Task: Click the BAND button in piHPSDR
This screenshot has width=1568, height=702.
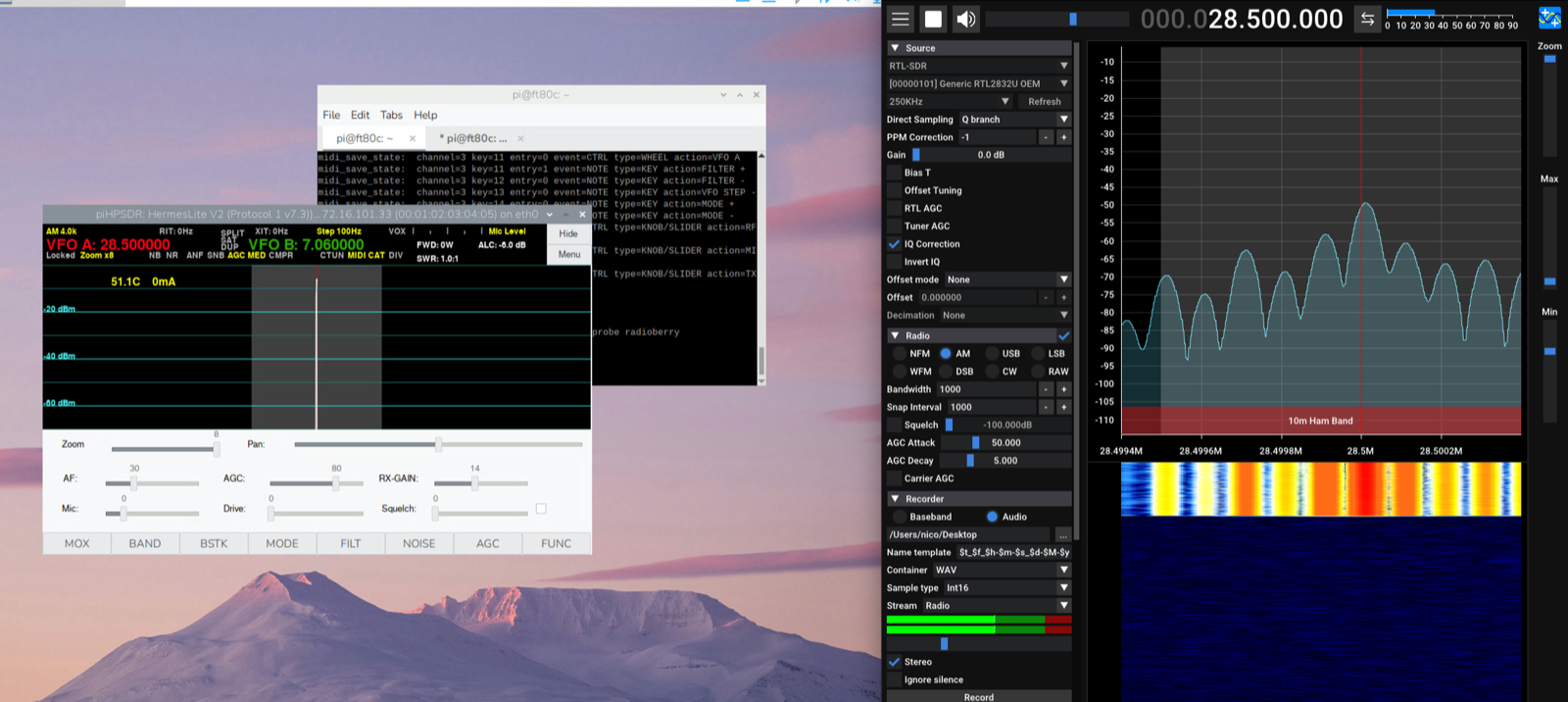Action: 145,543
